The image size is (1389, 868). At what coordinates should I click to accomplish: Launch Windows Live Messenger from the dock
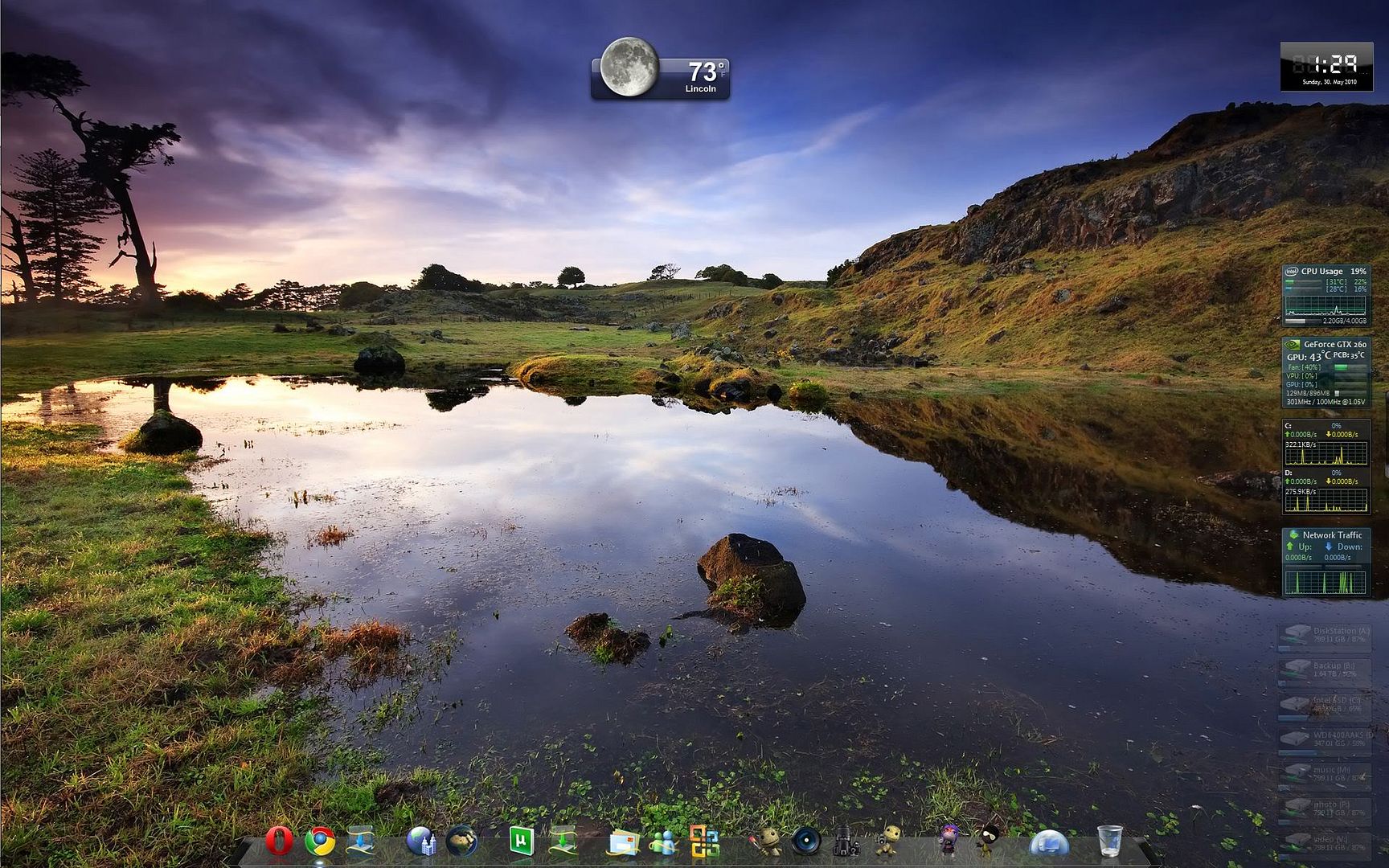[x=663, y=842]
